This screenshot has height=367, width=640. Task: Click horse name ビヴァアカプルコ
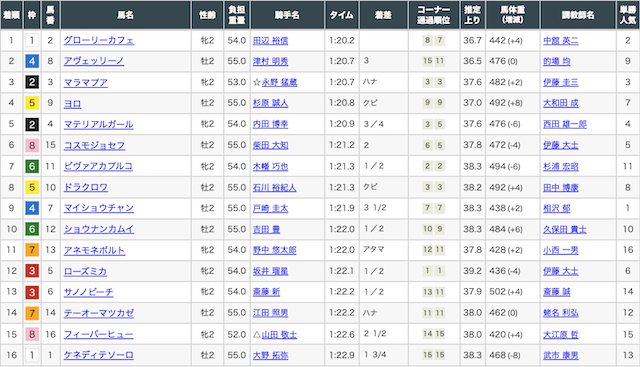pyautogui.click(x=98, y=166)
